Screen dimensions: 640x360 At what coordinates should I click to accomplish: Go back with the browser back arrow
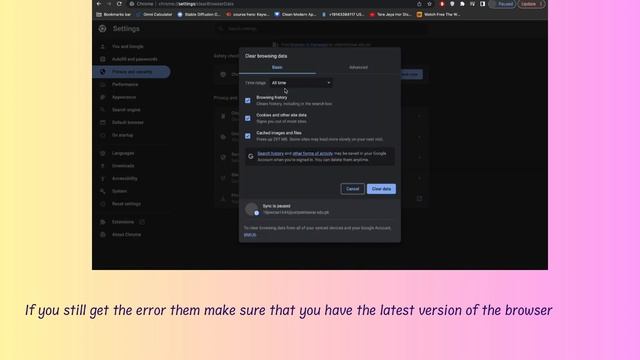(x=99, y=4)
